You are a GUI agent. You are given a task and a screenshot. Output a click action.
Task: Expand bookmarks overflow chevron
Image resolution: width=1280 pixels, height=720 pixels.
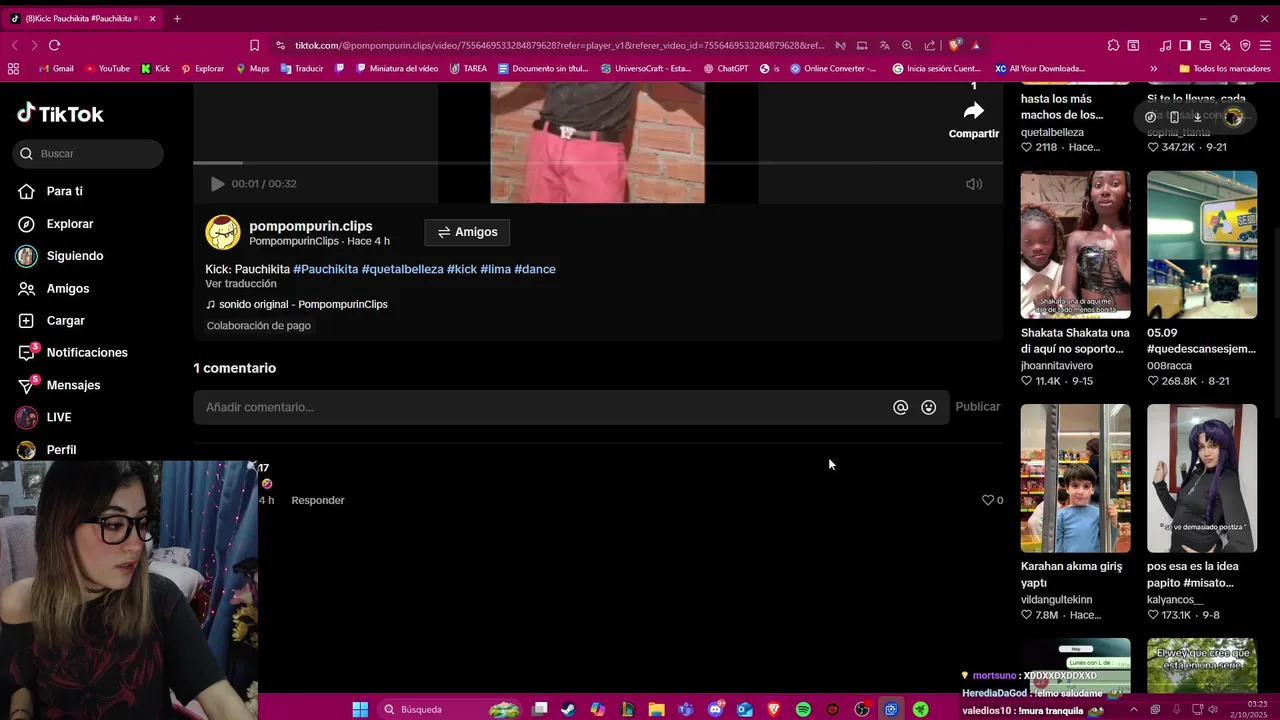pos(1153,69)
